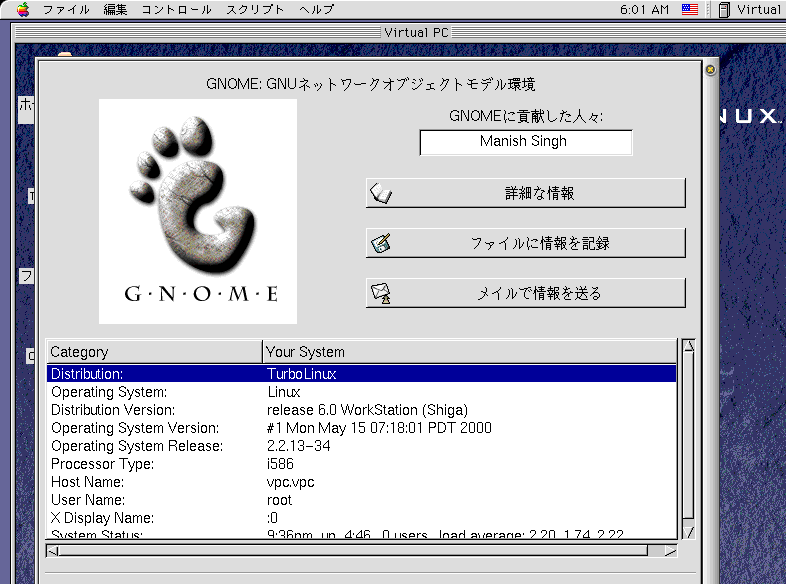This screenshot has height=584, width=786.
Task: Click the release 6.0 WorkStation (Shiga) value
Action: 367,410
